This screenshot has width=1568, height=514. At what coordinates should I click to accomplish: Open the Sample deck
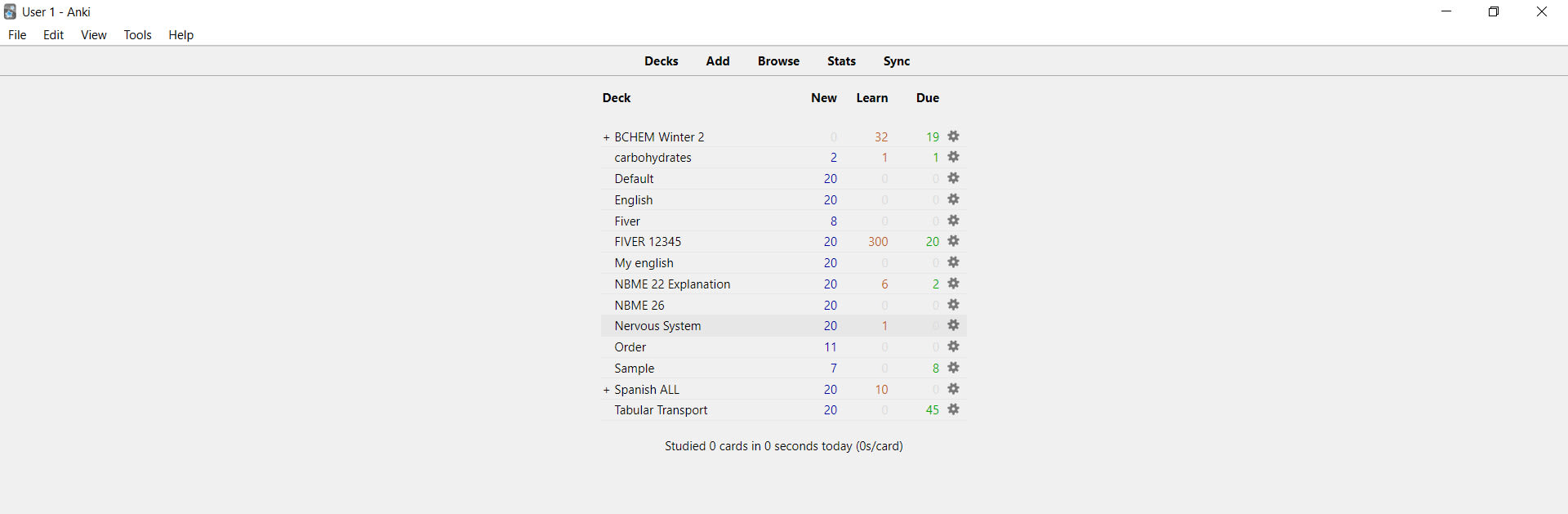(634, 368)
